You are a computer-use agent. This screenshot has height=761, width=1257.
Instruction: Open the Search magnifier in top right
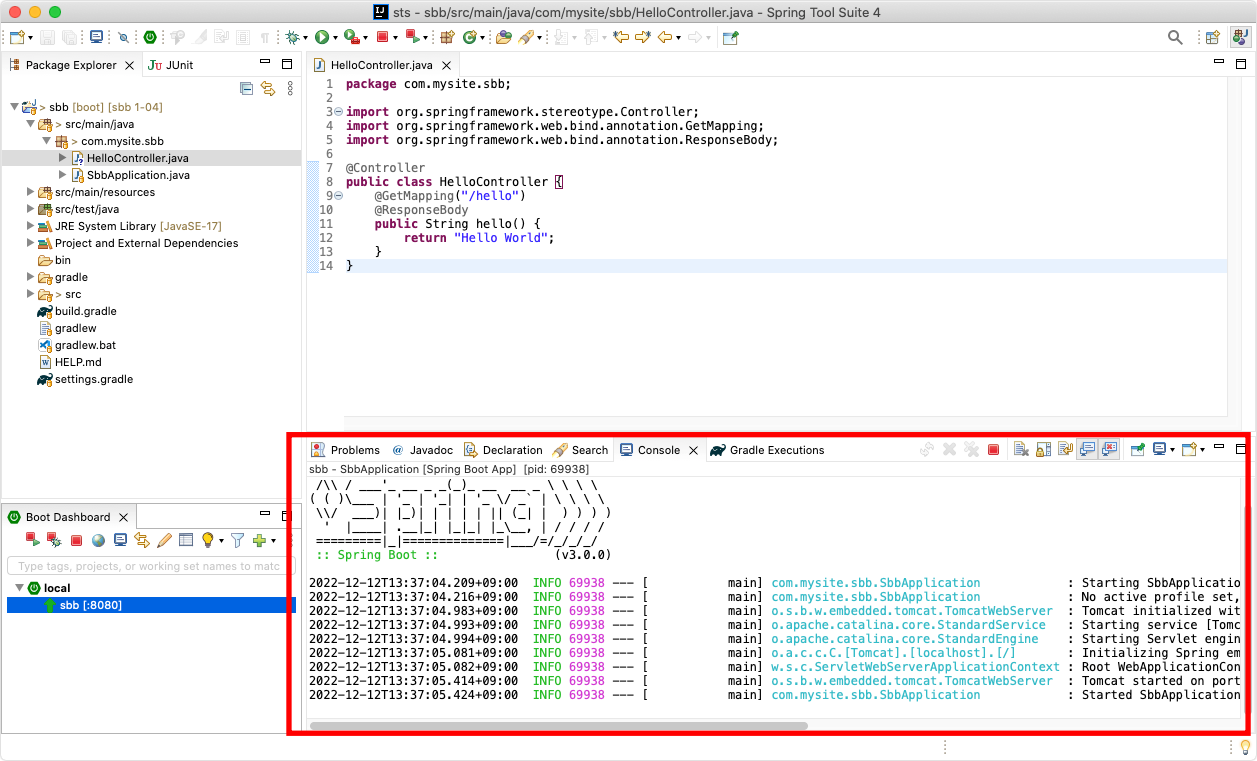point(1176,37)
